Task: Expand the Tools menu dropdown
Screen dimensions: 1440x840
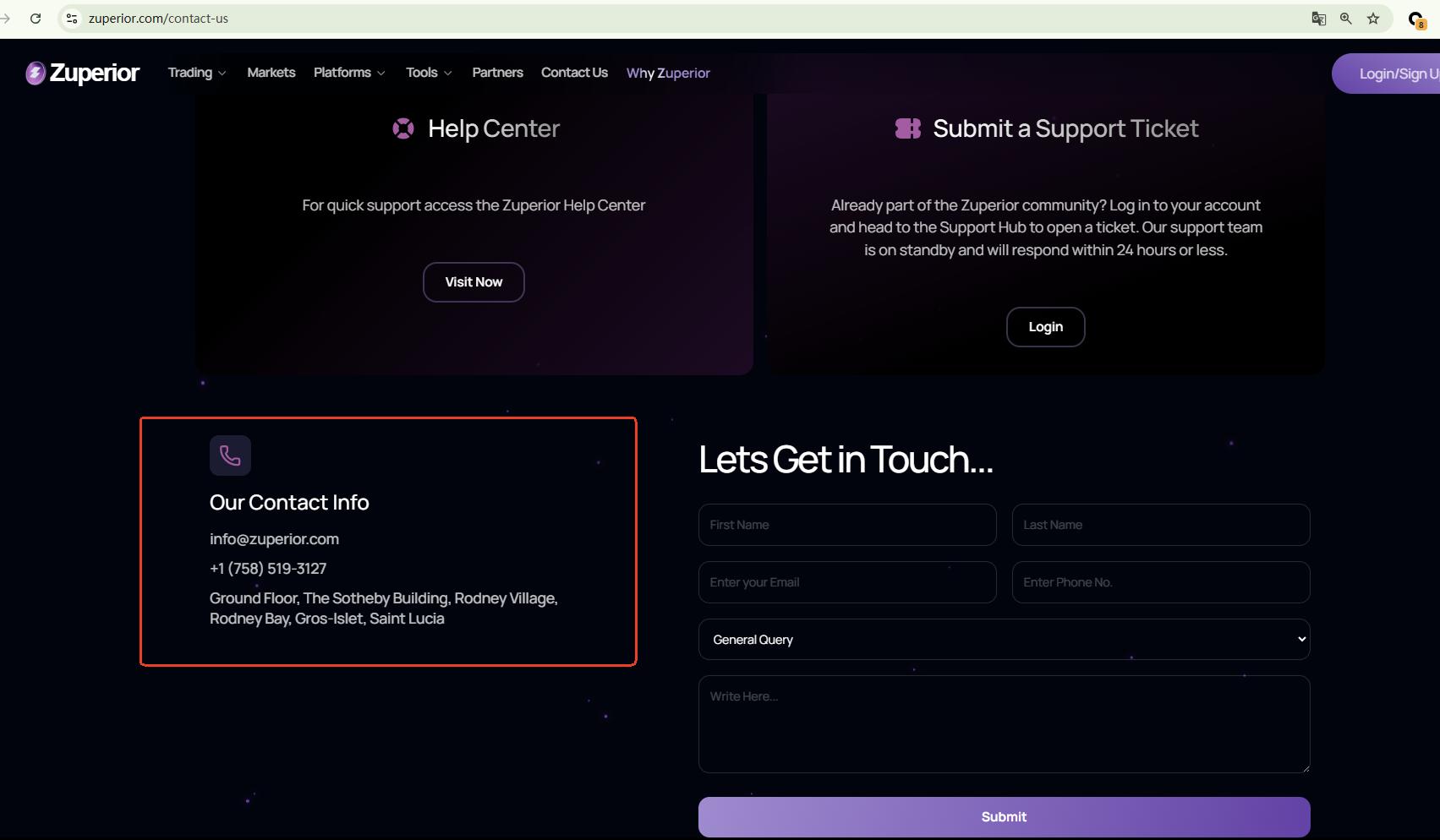Action: (x=429, y=73)
